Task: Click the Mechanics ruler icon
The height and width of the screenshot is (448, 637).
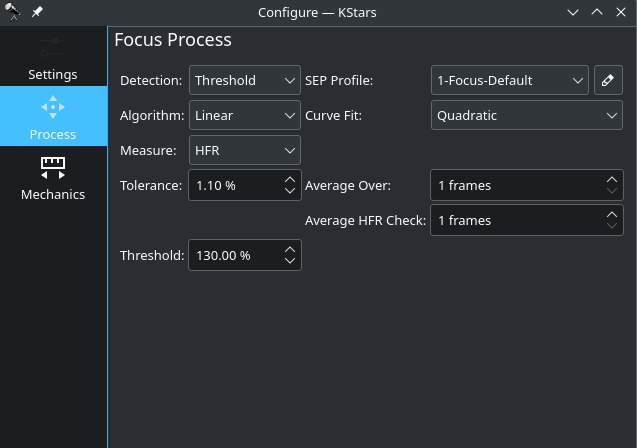Action: click(x=53, y=167)
